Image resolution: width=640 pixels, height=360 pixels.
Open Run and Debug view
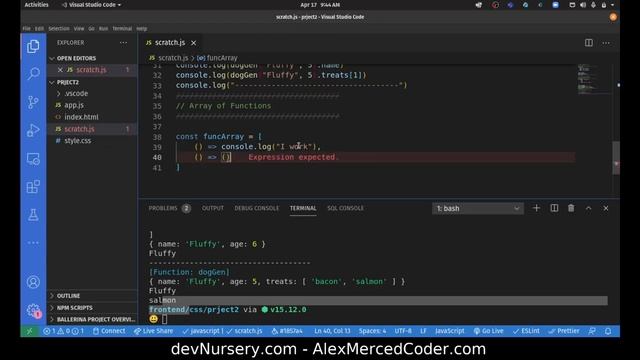point(33,130)
